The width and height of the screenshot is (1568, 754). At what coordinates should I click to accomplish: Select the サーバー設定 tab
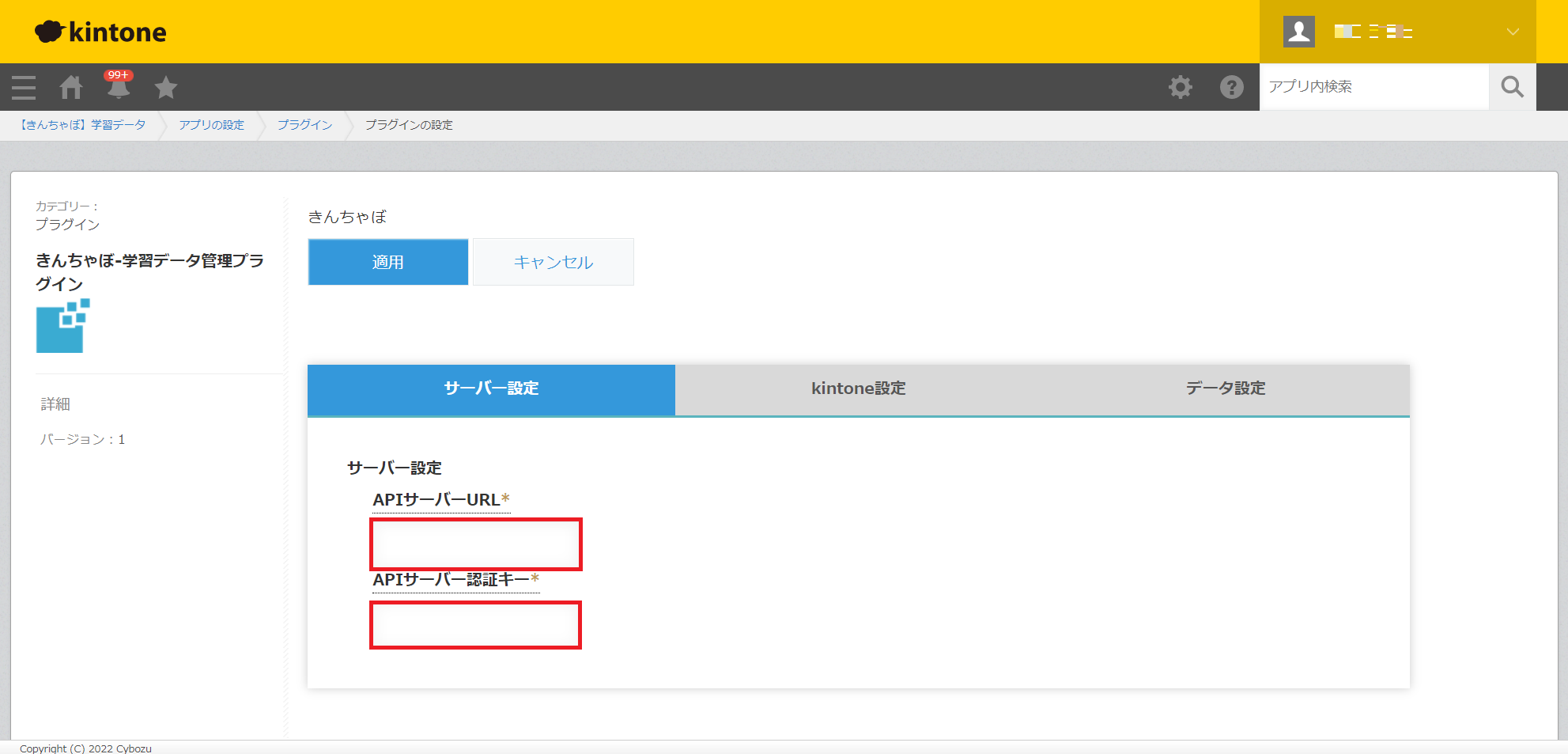491,388
